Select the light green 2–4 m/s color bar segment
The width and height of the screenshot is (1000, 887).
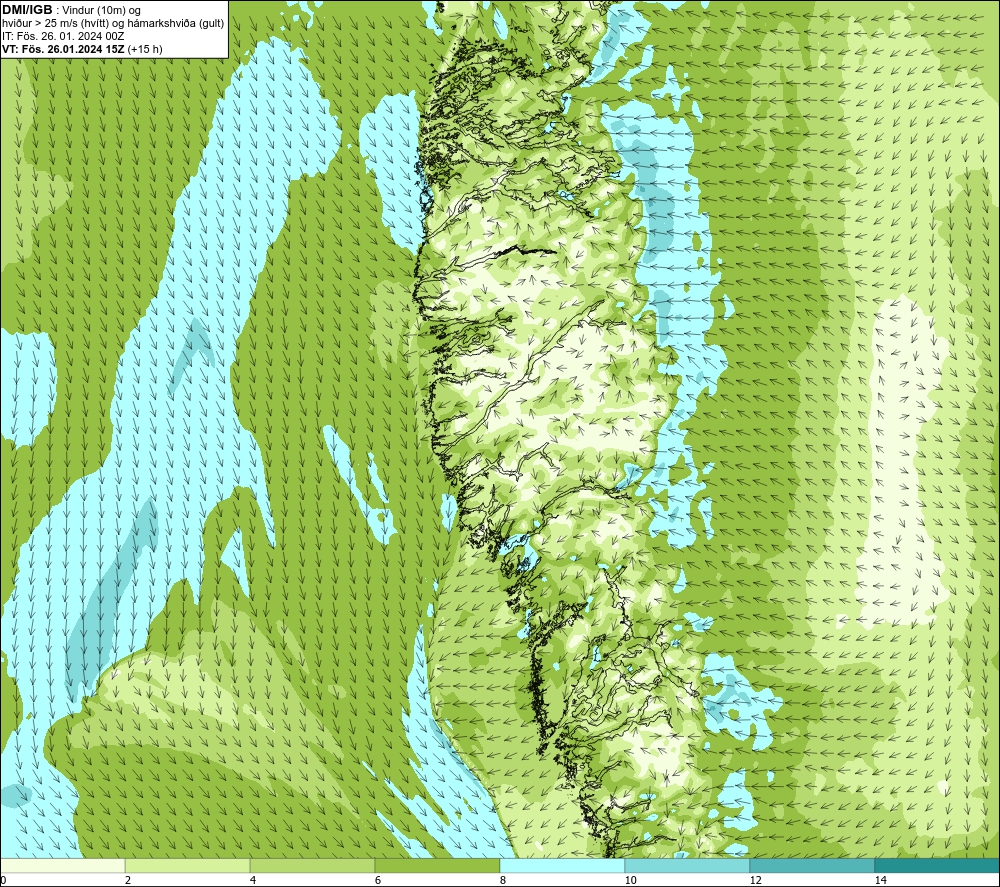[188, 865]
